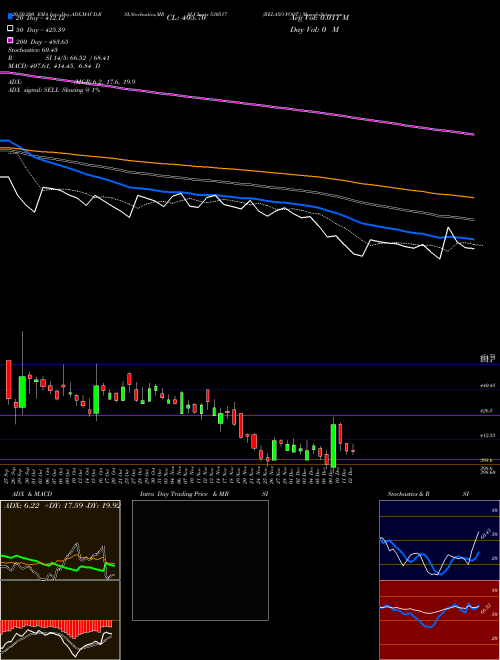Select the '200 Day - 483.65' legend text
500x660 pixels.
[x=42, y=42]
